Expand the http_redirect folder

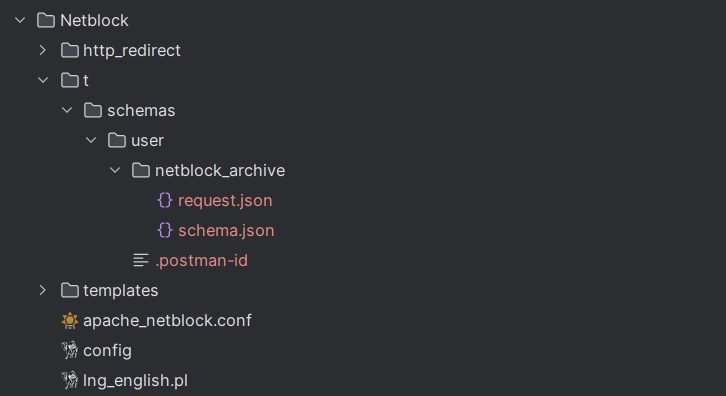tap(43, 50)
